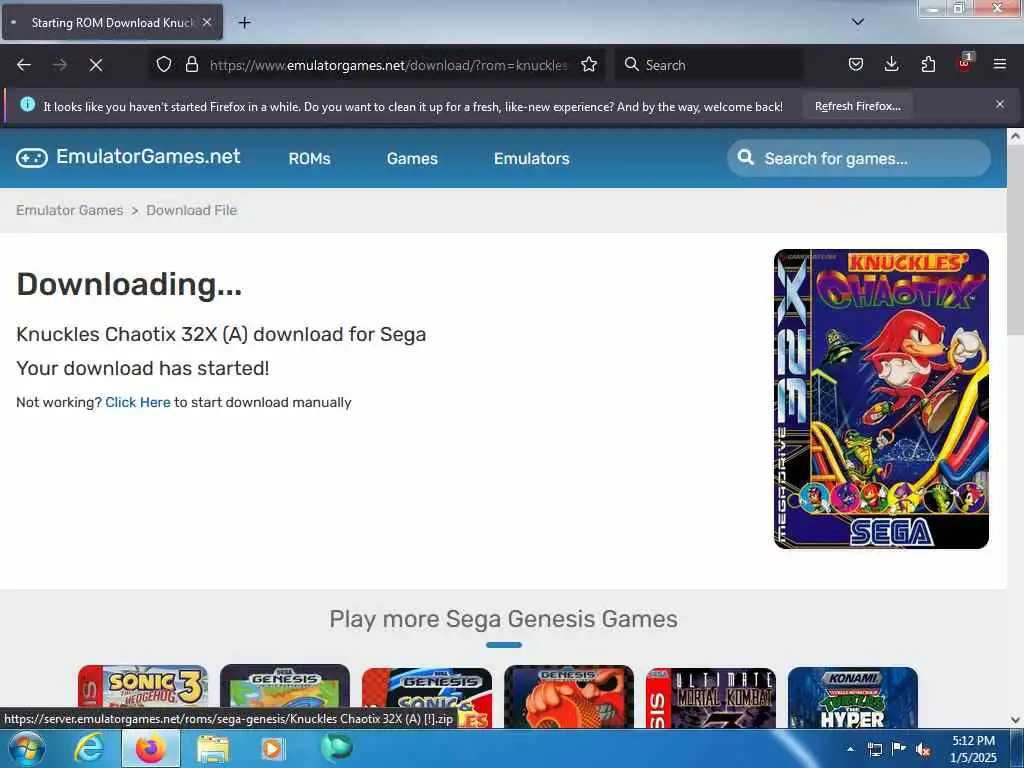This screenshot has width=1024, height=768.
Task: Click the page scrollbar up arrow
Action: [x=1015, y=136]
